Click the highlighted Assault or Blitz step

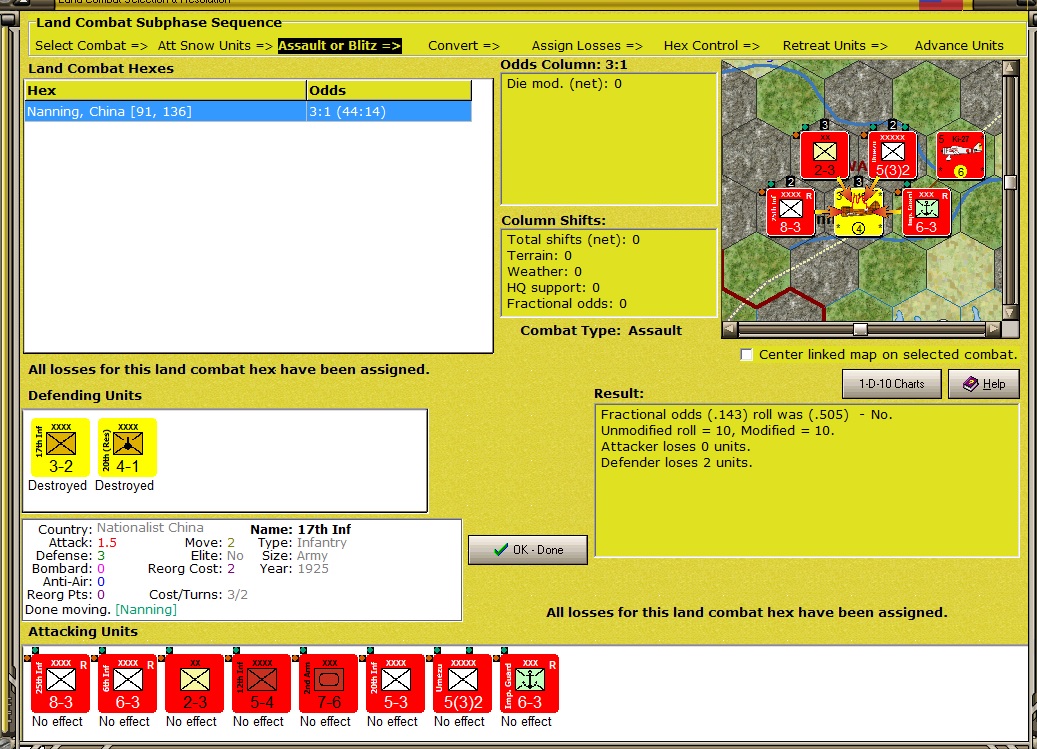339,46
